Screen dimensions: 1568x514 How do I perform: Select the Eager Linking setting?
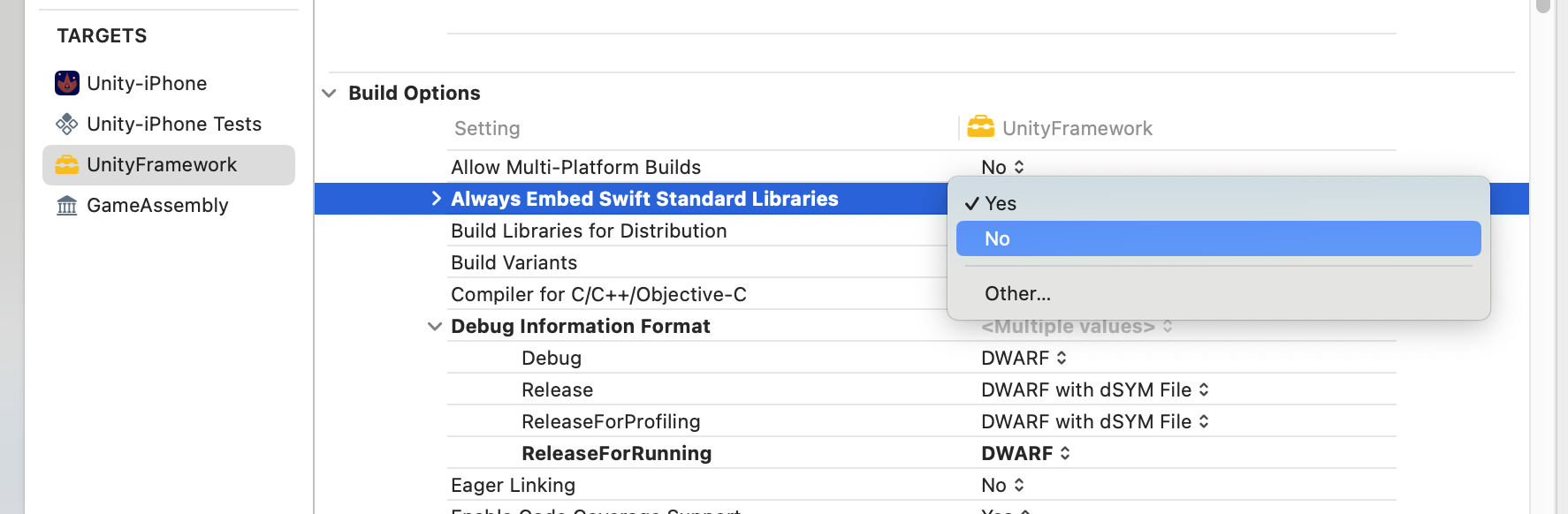[513, 485]
